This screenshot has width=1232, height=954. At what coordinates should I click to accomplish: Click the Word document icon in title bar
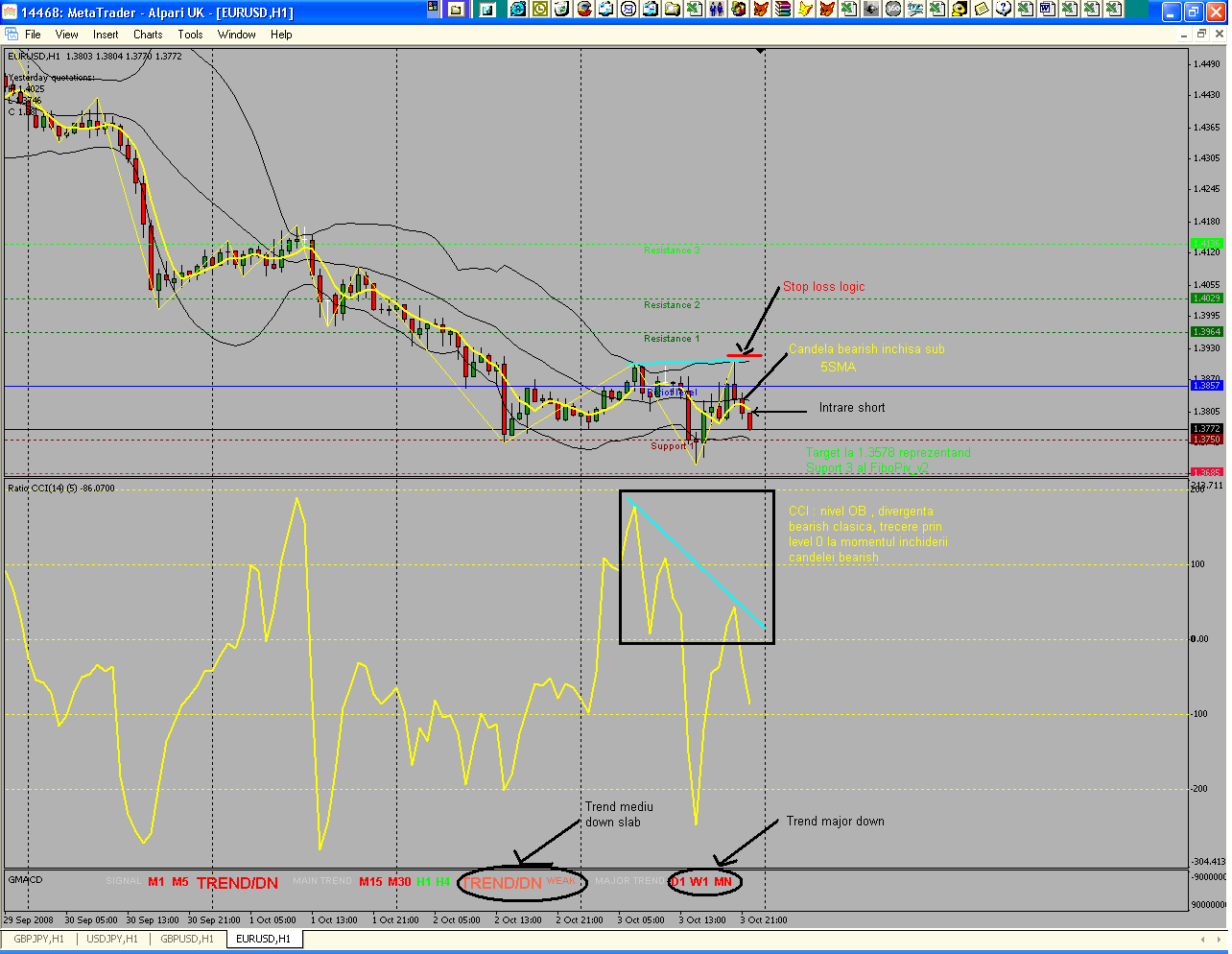tap(1047, 10)
